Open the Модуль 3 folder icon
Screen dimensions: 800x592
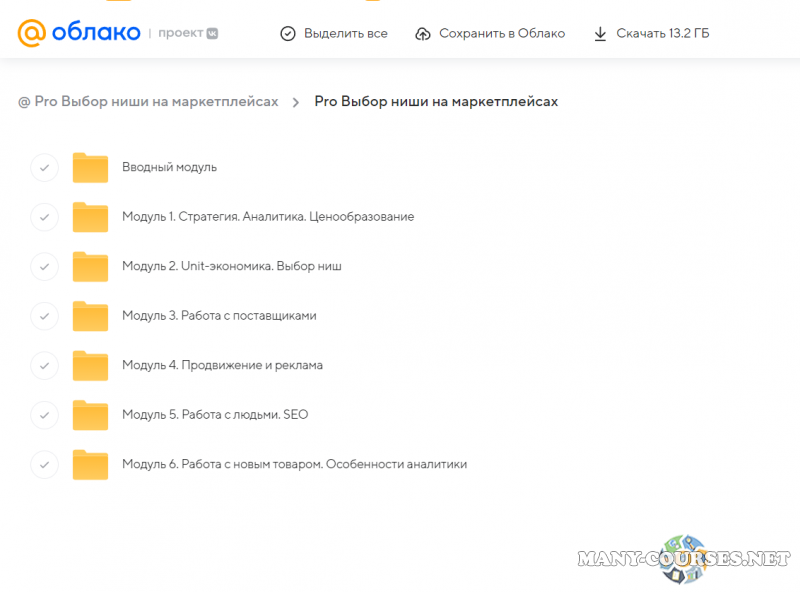90,316
